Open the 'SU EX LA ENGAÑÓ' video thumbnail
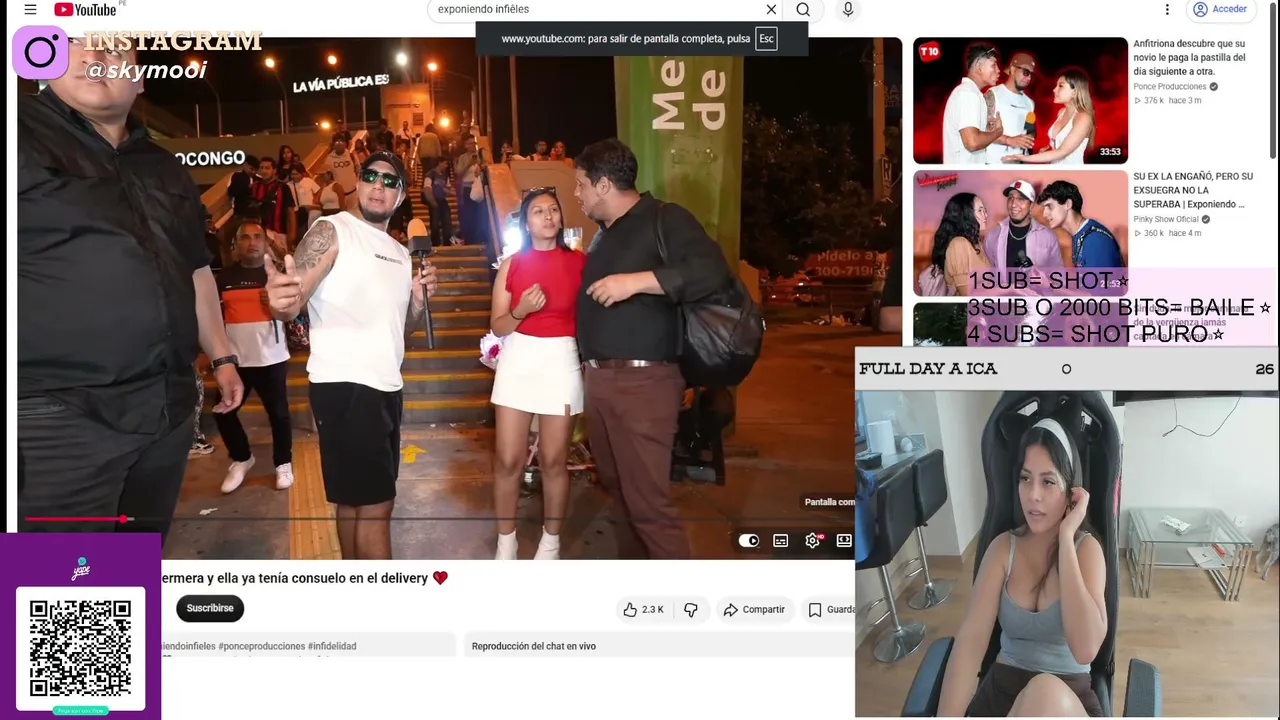The image size is (1280, 720). point(1020,233)
